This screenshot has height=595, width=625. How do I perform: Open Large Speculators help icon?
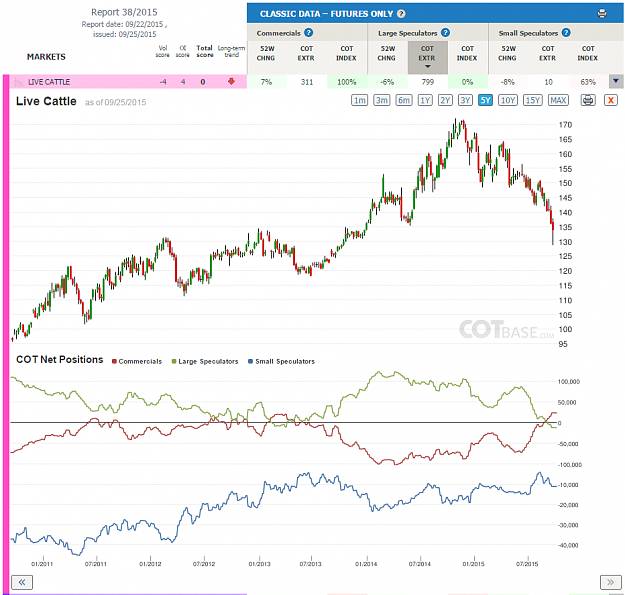coord(446,33)
